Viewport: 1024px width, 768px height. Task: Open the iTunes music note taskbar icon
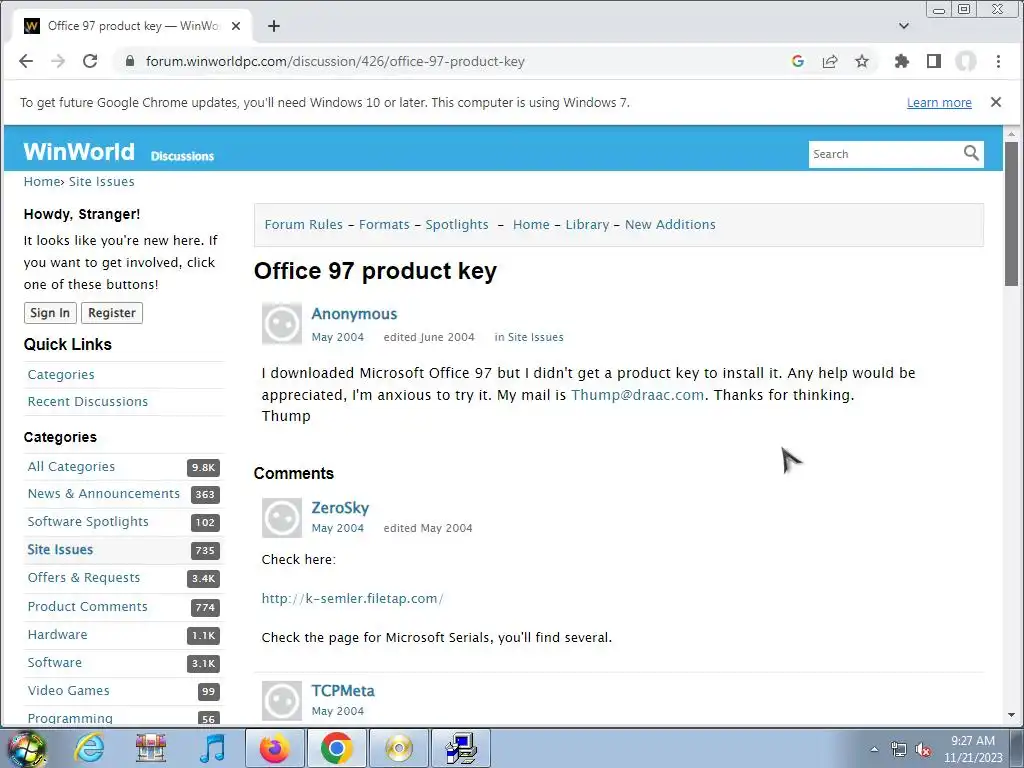point(212,748)
